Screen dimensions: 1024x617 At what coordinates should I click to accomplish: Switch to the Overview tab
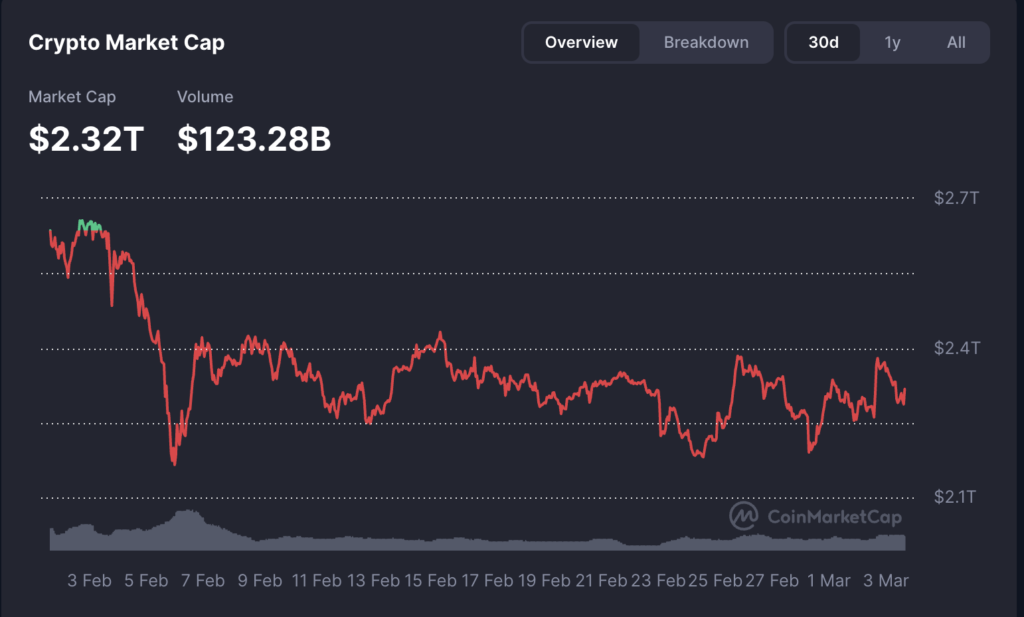click(581, 42)
